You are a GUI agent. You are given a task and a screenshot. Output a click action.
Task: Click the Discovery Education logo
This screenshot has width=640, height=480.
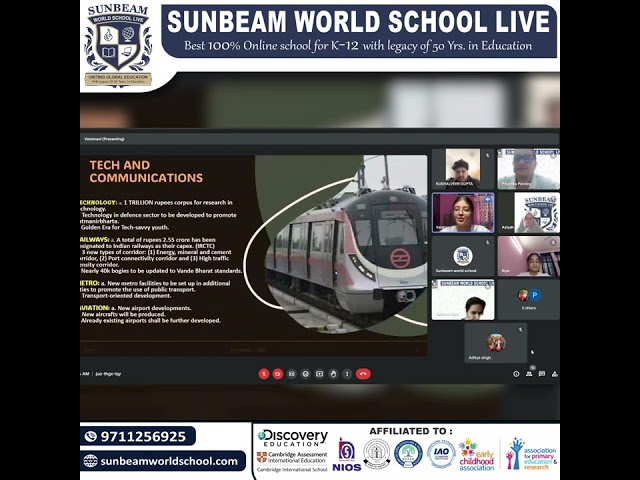[293, 438]
